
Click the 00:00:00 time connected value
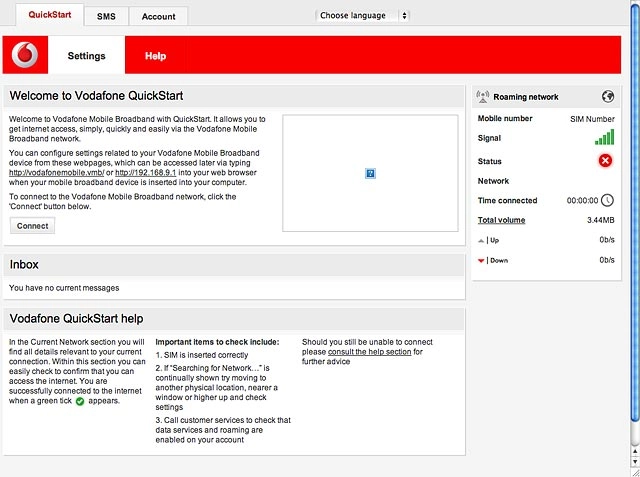tap(582, 200)
